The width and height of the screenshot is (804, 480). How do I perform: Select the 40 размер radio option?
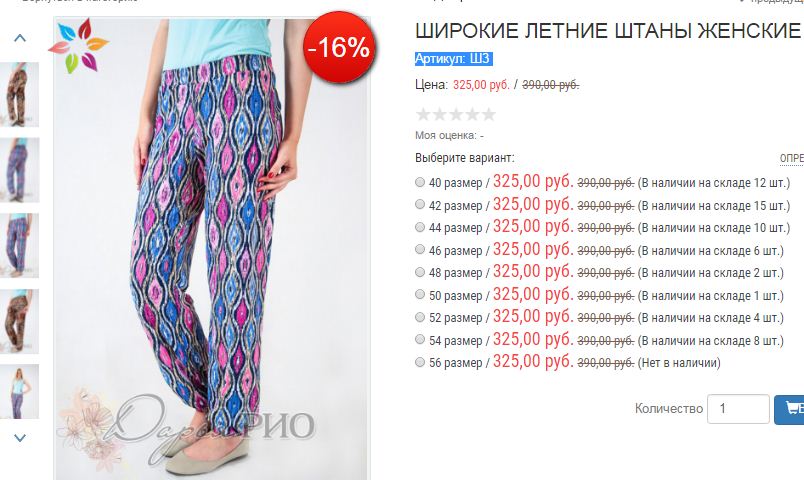(x=420, y=182)
